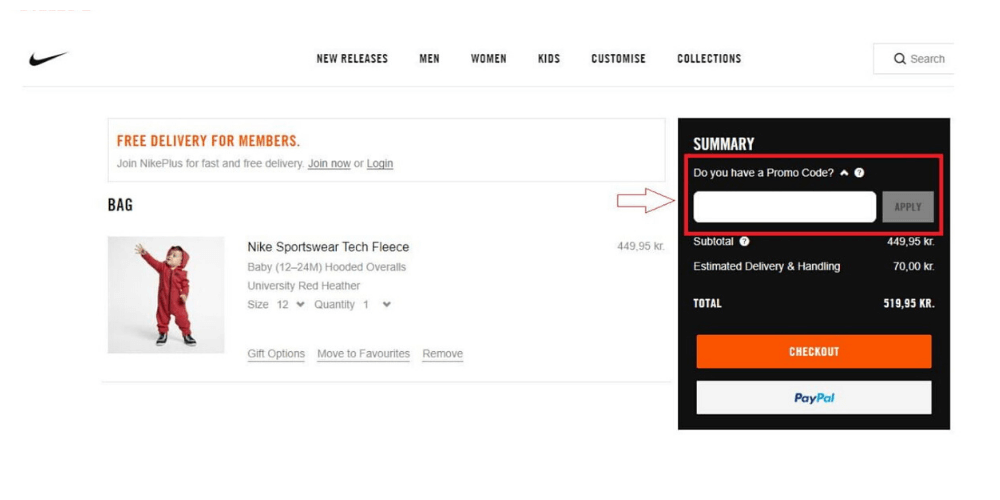
Task: Open the Kids menu
Action: [549, 59]
